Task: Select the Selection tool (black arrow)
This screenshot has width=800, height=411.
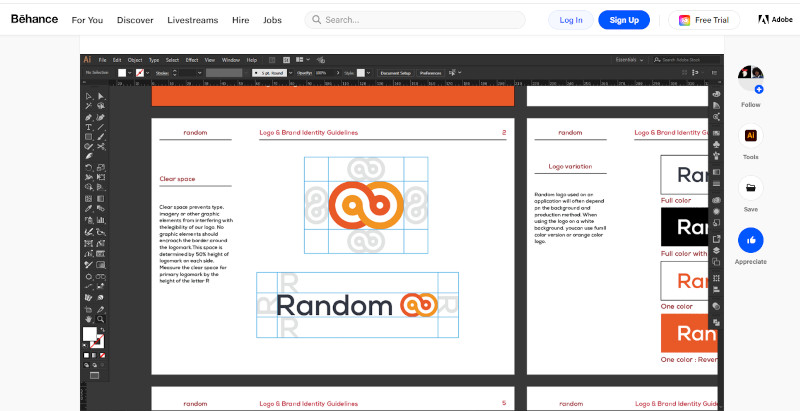Action: click(x=89, y=96)
